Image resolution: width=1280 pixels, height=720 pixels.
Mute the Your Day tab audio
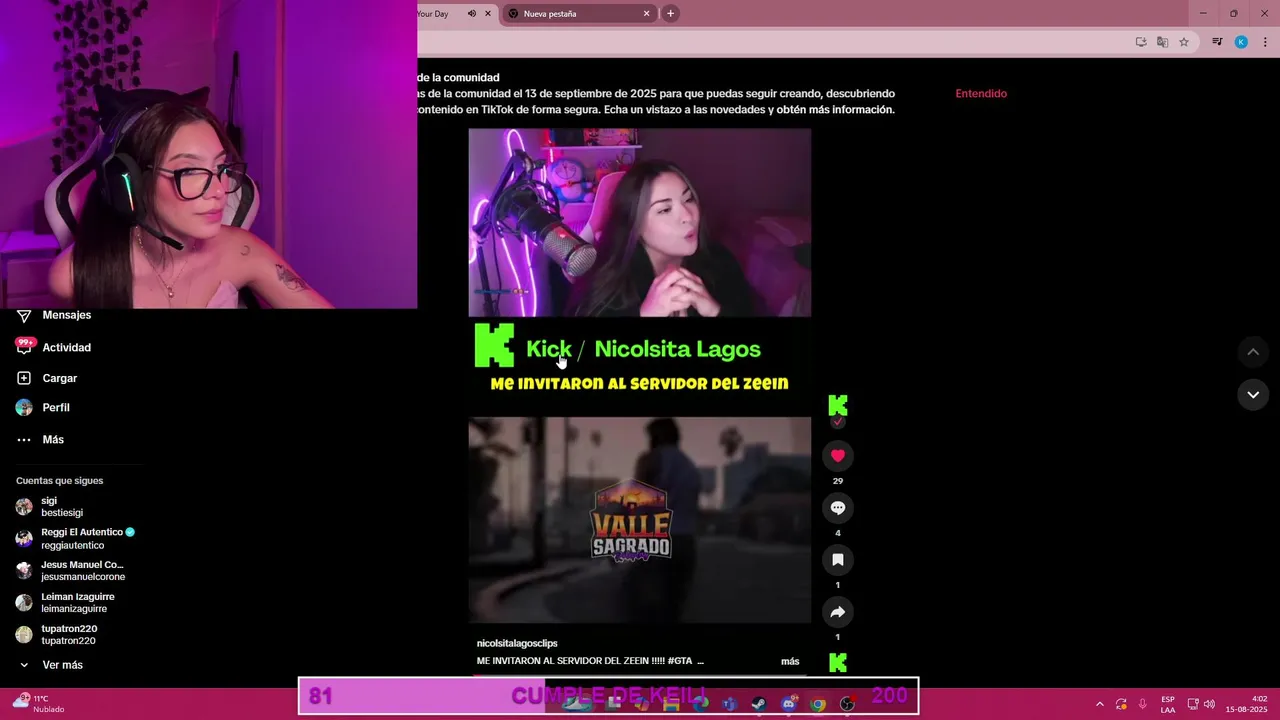click(471, 14)
